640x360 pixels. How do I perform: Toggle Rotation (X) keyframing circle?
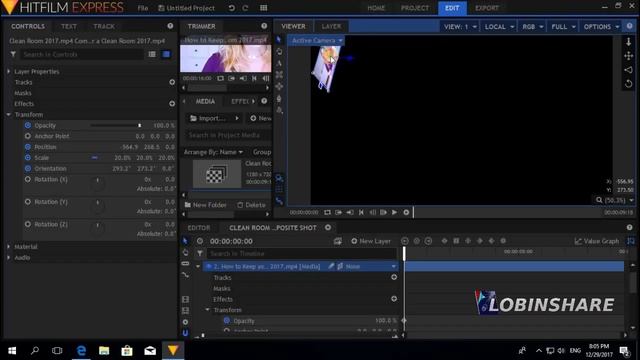point(28,179)
